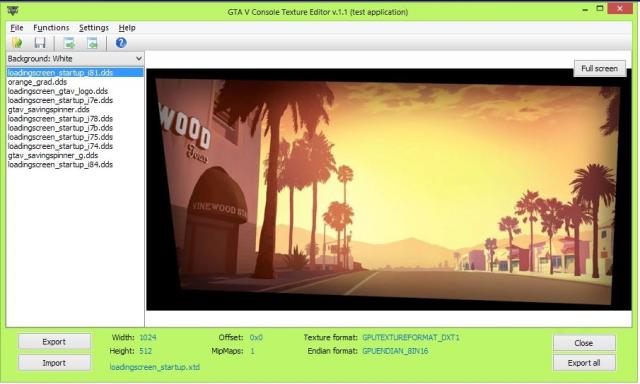Screen dimensions: 640x384
Task: Open help via the blue question mark icon
Action: pos(121,42)
